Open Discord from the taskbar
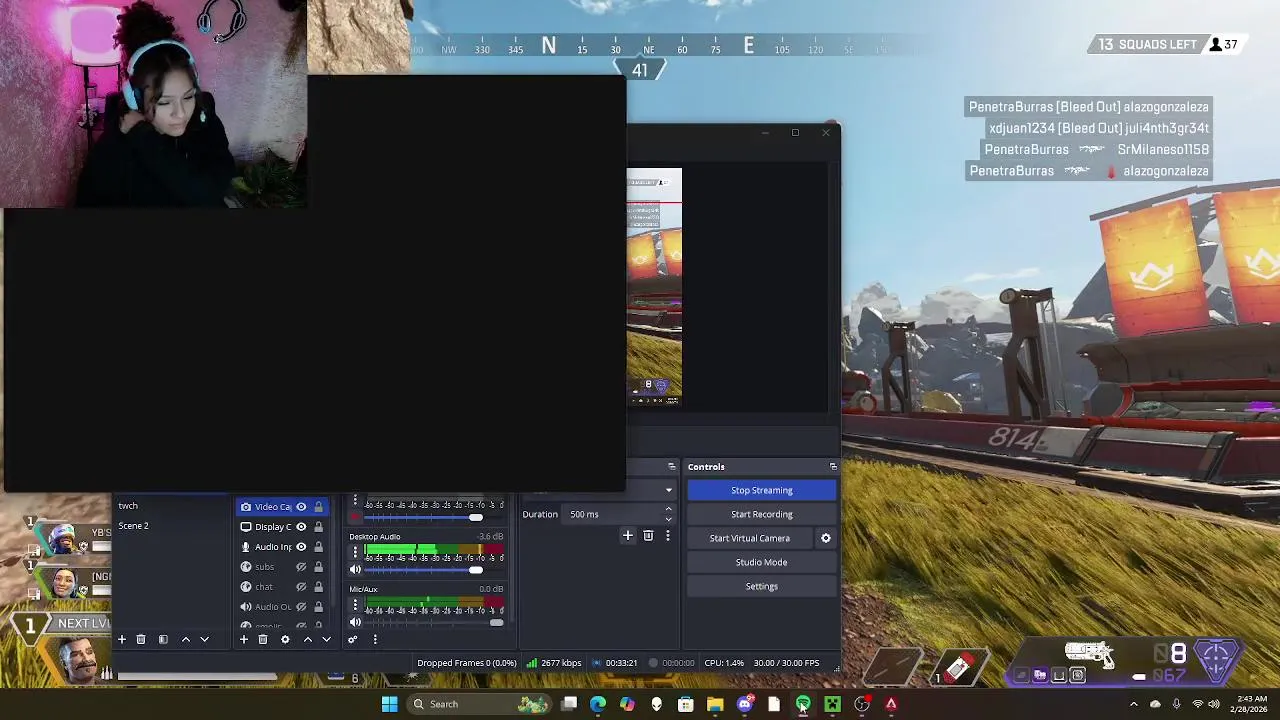Viewport: 1280px width, 720px height. coord(744,704)
